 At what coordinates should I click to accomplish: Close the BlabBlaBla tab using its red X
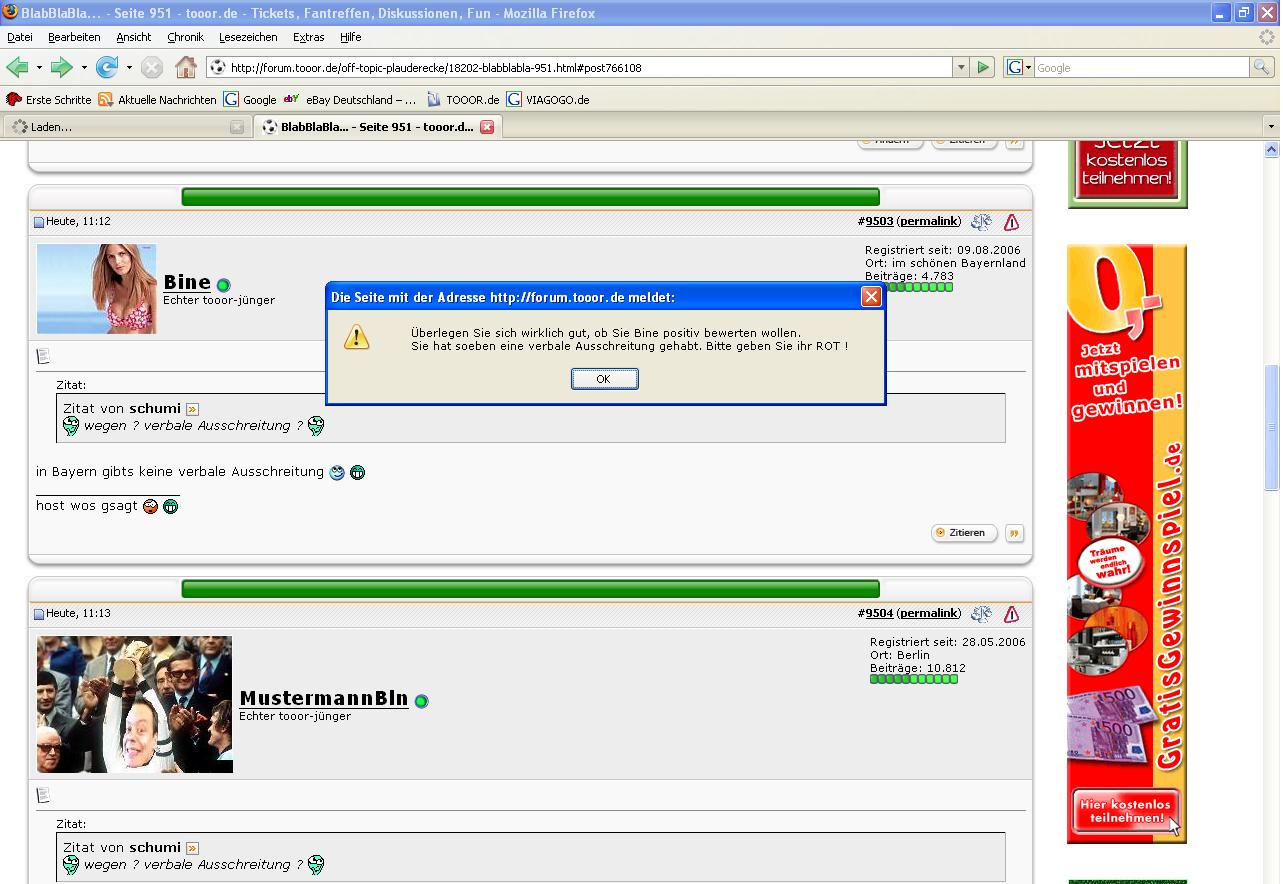tap(487, 127)
